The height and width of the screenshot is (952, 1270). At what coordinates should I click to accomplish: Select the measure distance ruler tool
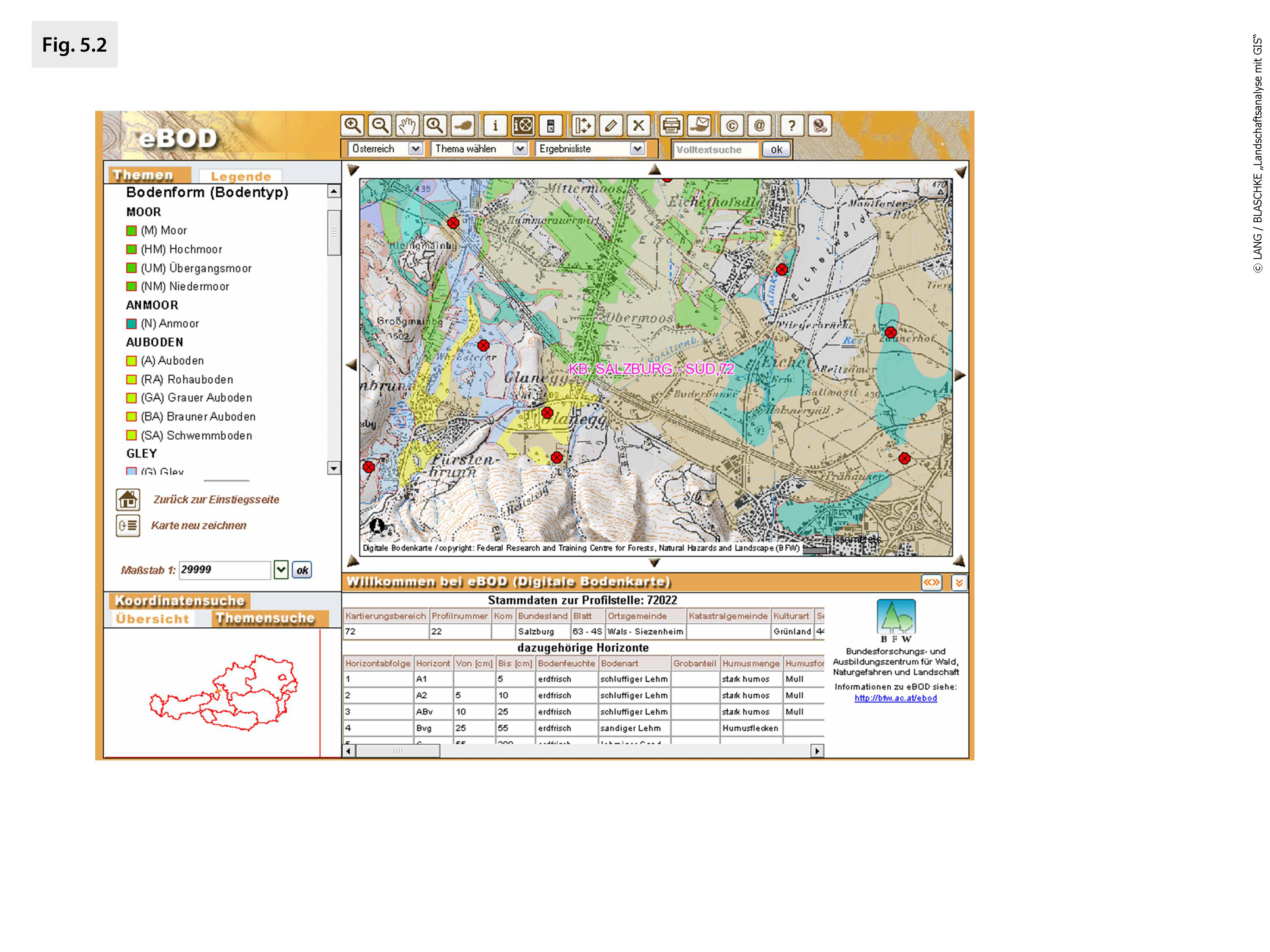coord(583,125)
